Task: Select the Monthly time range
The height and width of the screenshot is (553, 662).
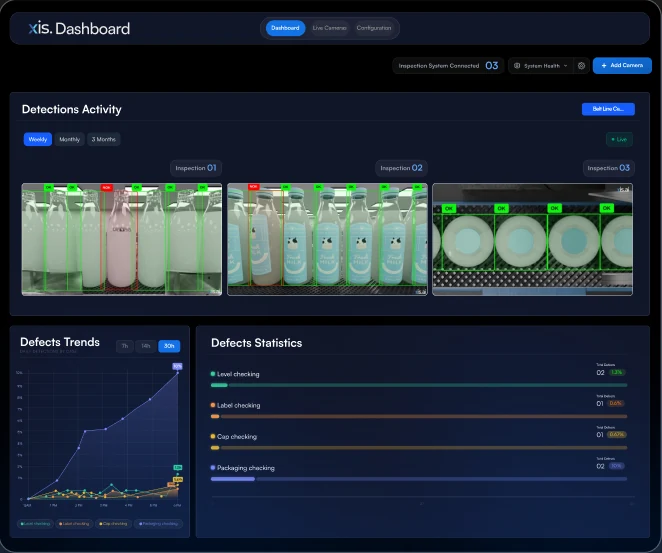Action: (69, 139)
